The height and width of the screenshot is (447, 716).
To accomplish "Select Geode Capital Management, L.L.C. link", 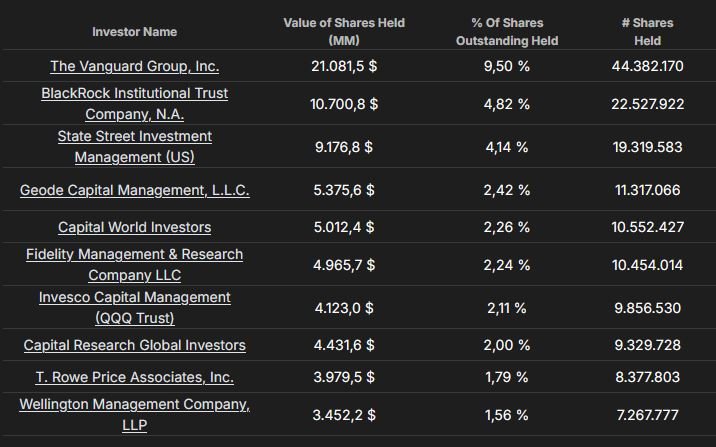I will point(134,189).
